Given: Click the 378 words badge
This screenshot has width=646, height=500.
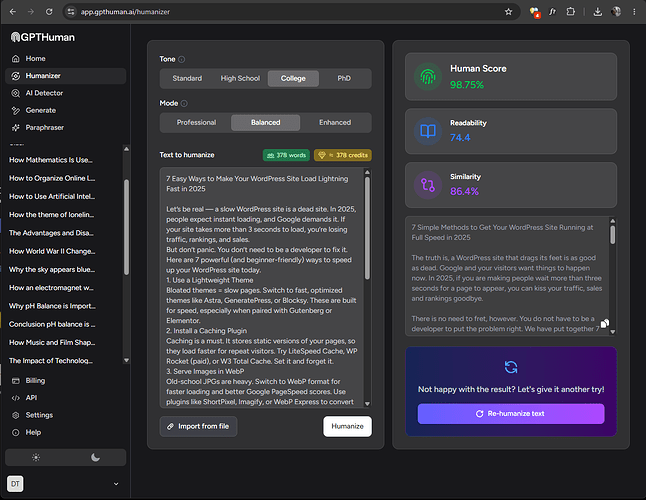Looking at the screenshot, I should (286, 155).
